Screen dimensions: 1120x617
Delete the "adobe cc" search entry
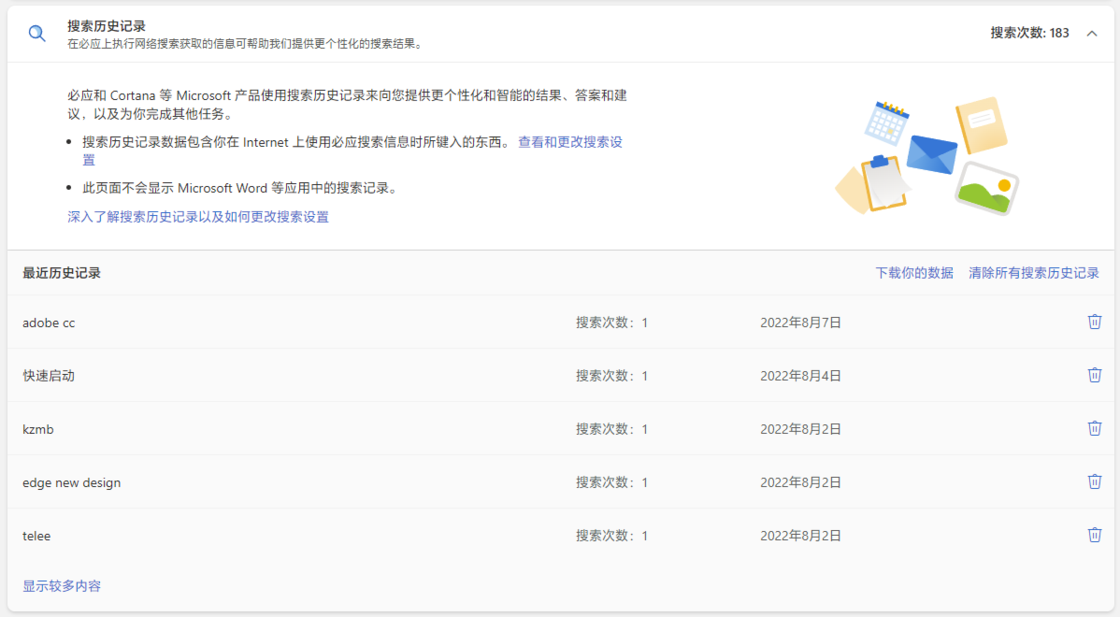pyautogui.click(x=1094, y=322)
